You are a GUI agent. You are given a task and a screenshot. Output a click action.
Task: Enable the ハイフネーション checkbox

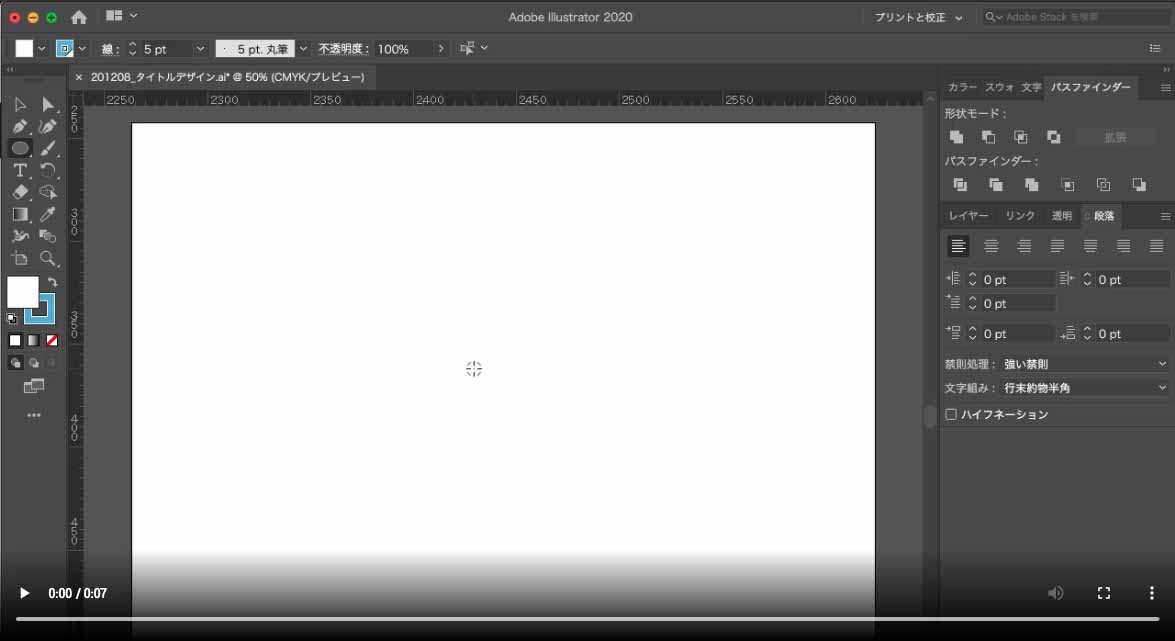[951, 415]
